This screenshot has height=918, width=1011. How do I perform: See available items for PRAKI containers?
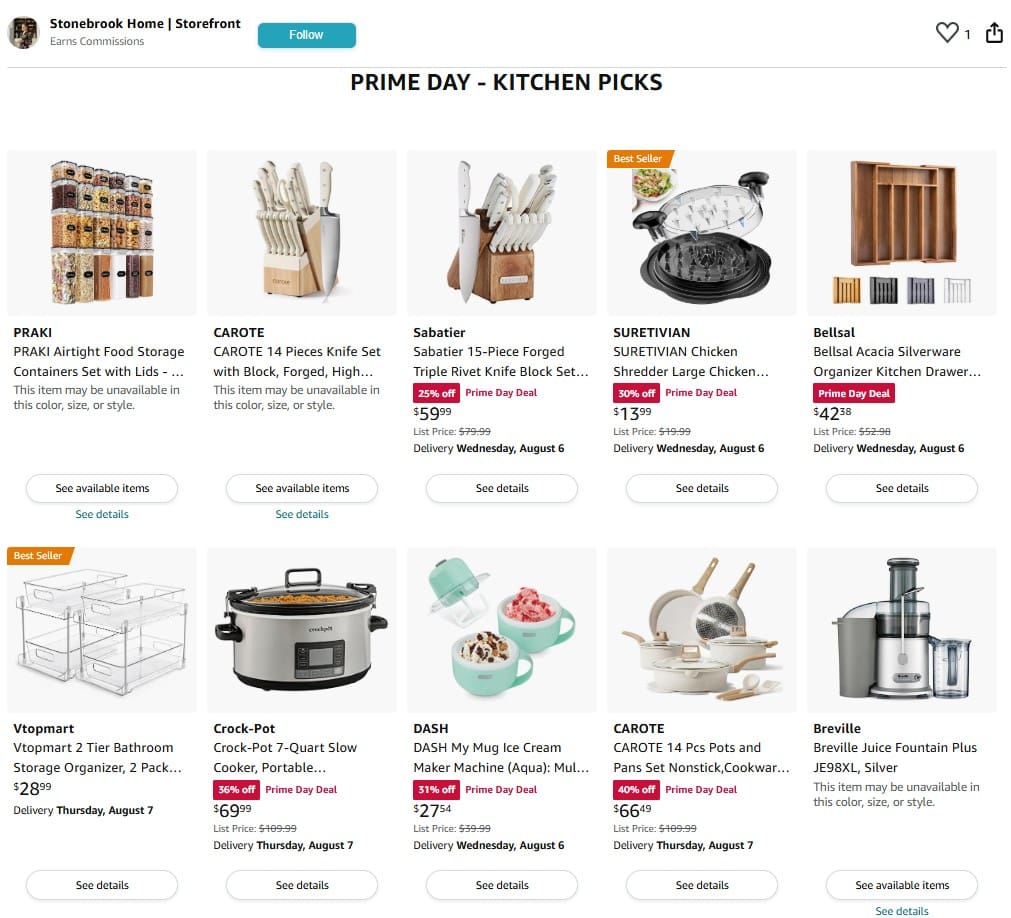click(102, 489)
